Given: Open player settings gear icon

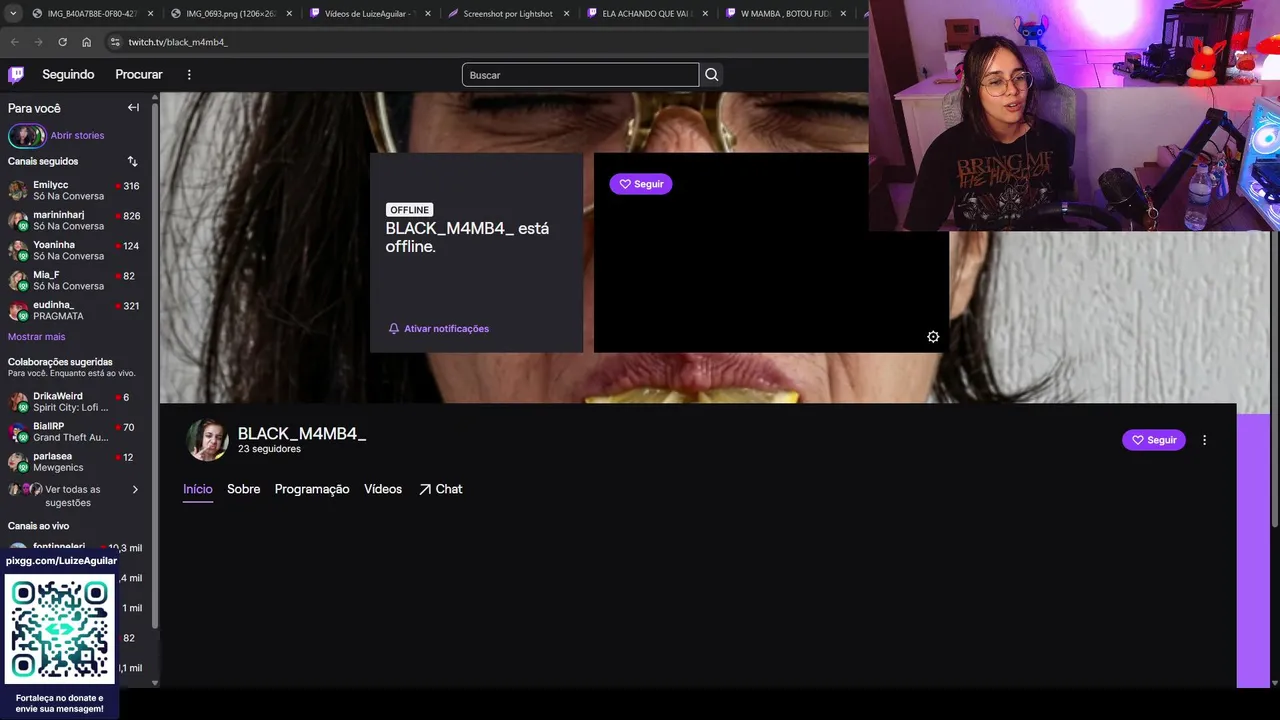Looking at the screenshot, I should click(x=933, y=337).
